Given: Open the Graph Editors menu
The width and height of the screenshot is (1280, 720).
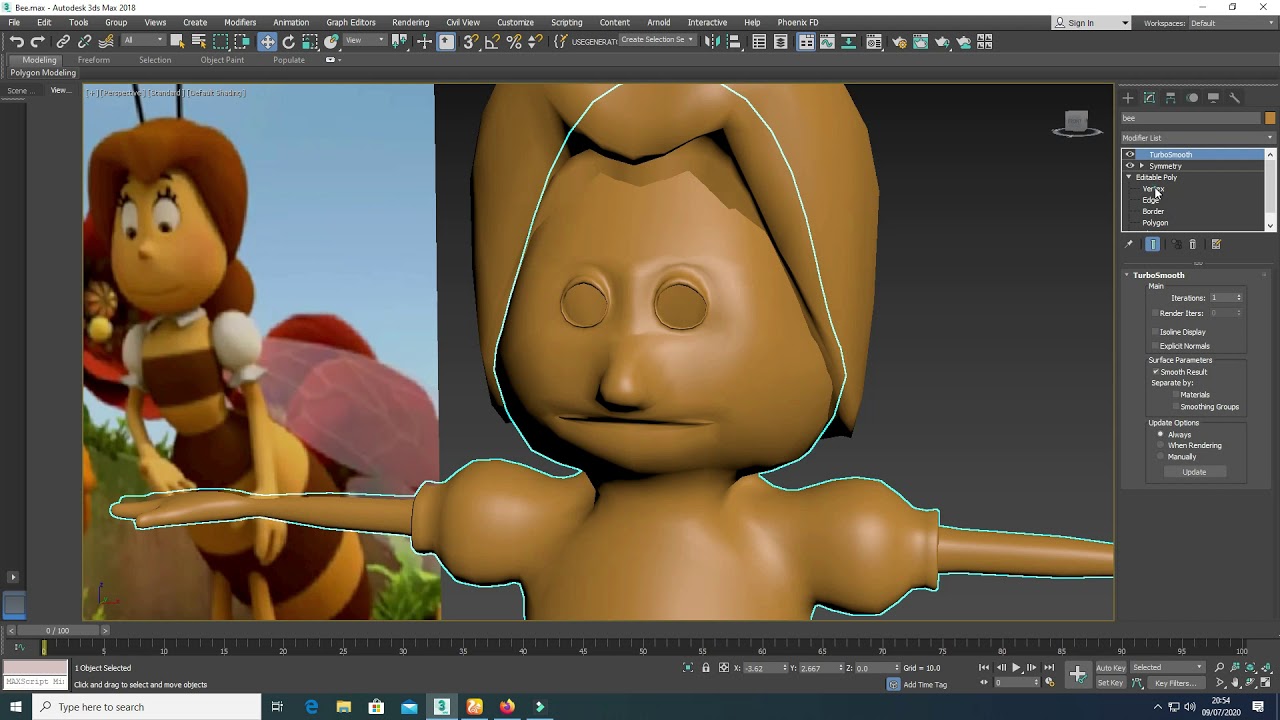Looking at the screenshot, I should [351, 22].
